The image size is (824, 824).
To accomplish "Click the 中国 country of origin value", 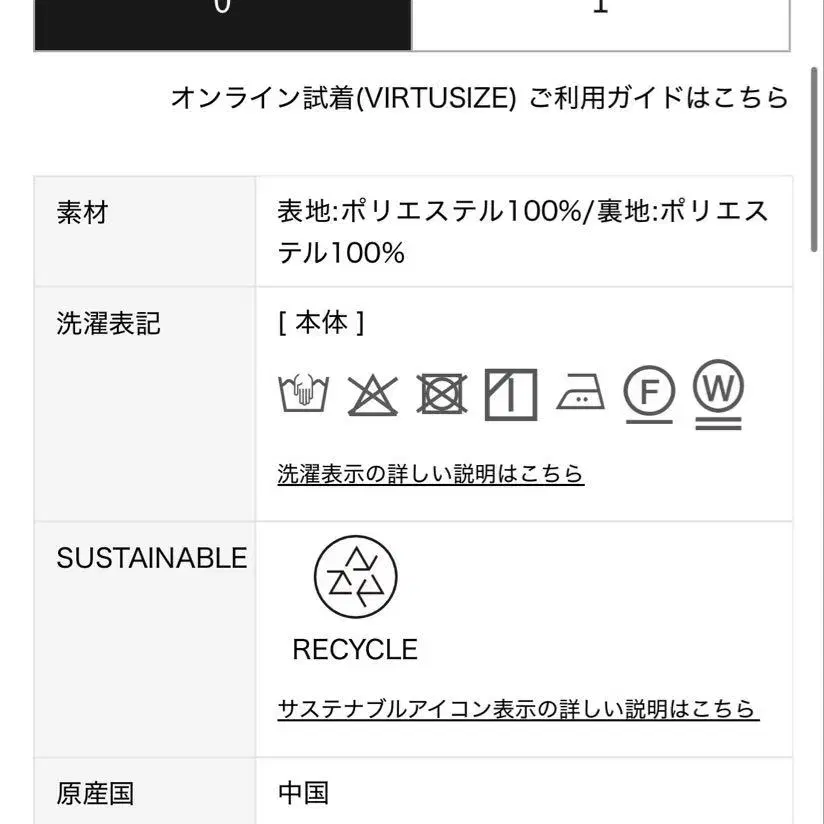I will point(303,793).
